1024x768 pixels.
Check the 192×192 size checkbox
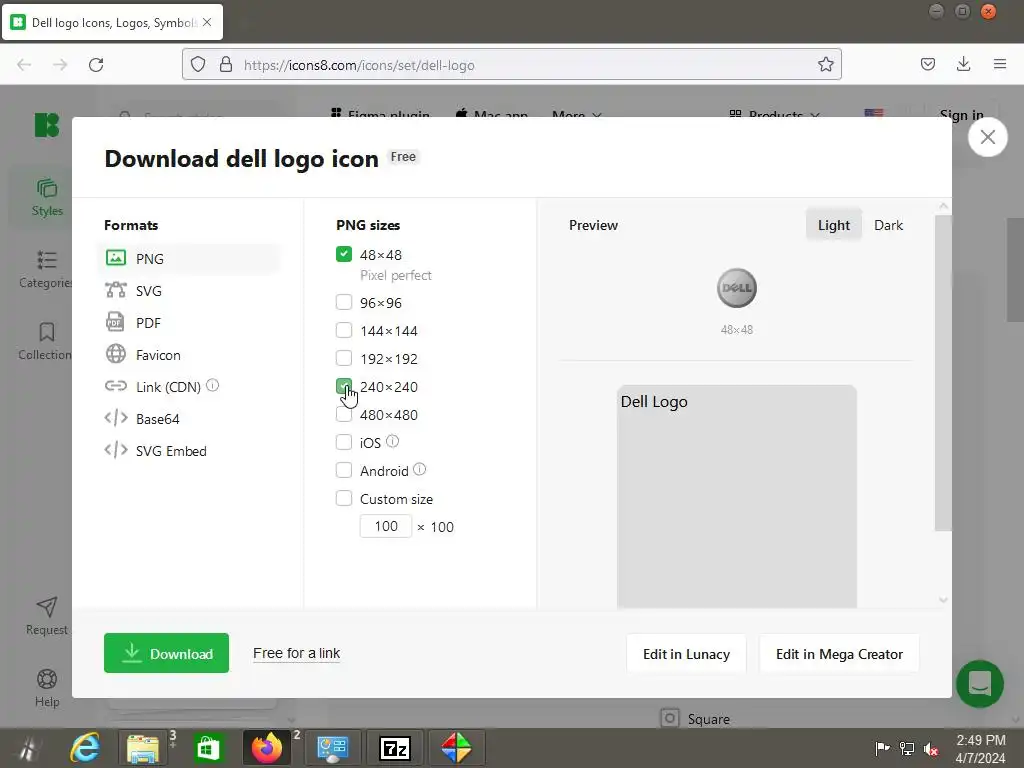(x=344, y=358)
